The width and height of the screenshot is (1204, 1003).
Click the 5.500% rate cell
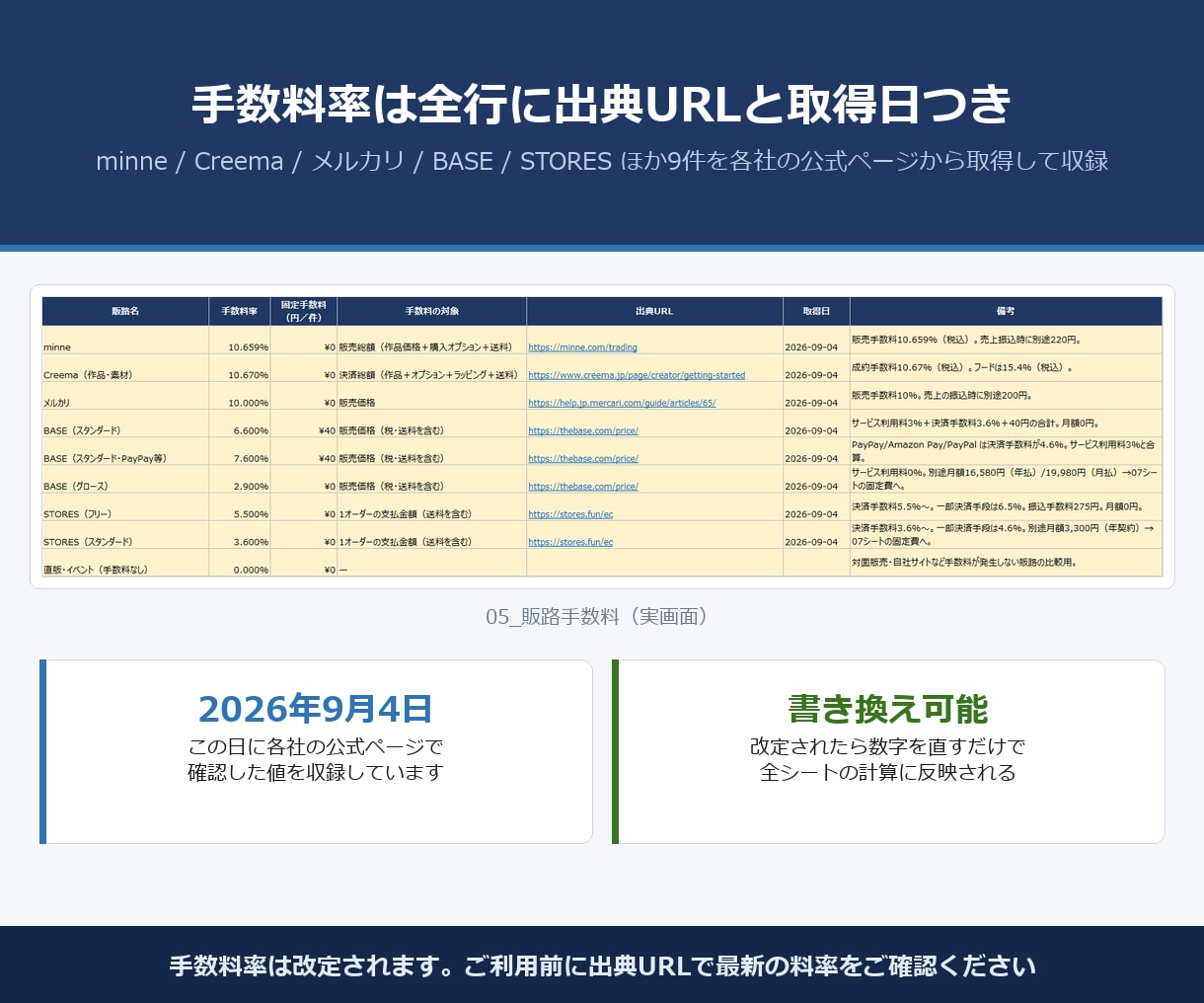(x=240, y=505)
